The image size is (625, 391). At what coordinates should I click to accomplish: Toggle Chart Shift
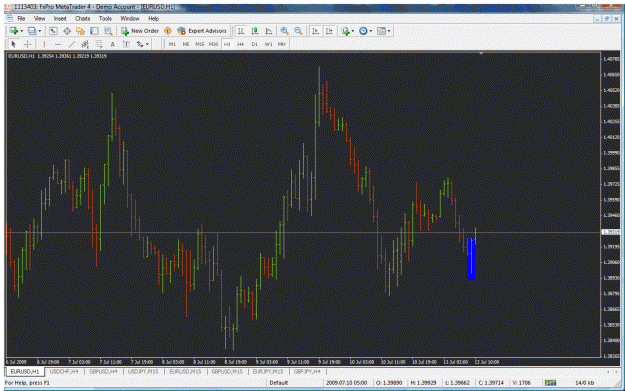pos(329,31)
